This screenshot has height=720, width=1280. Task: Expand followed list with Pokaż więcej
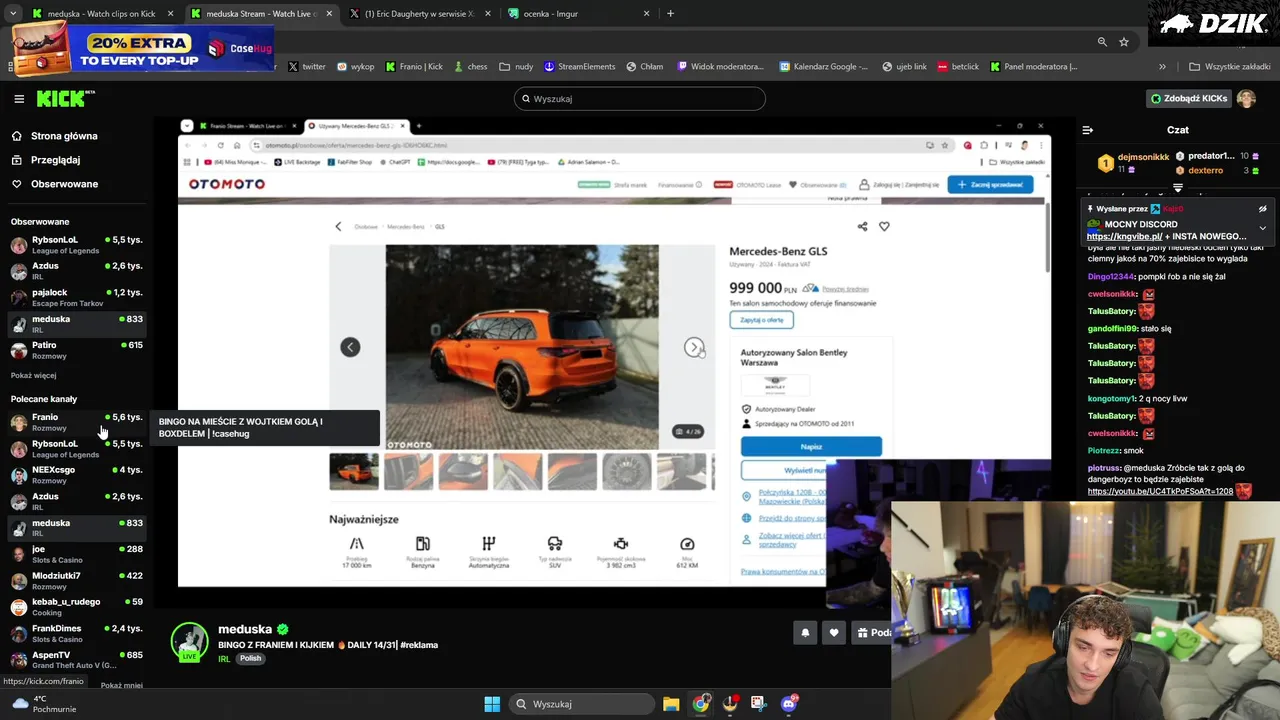33,376
